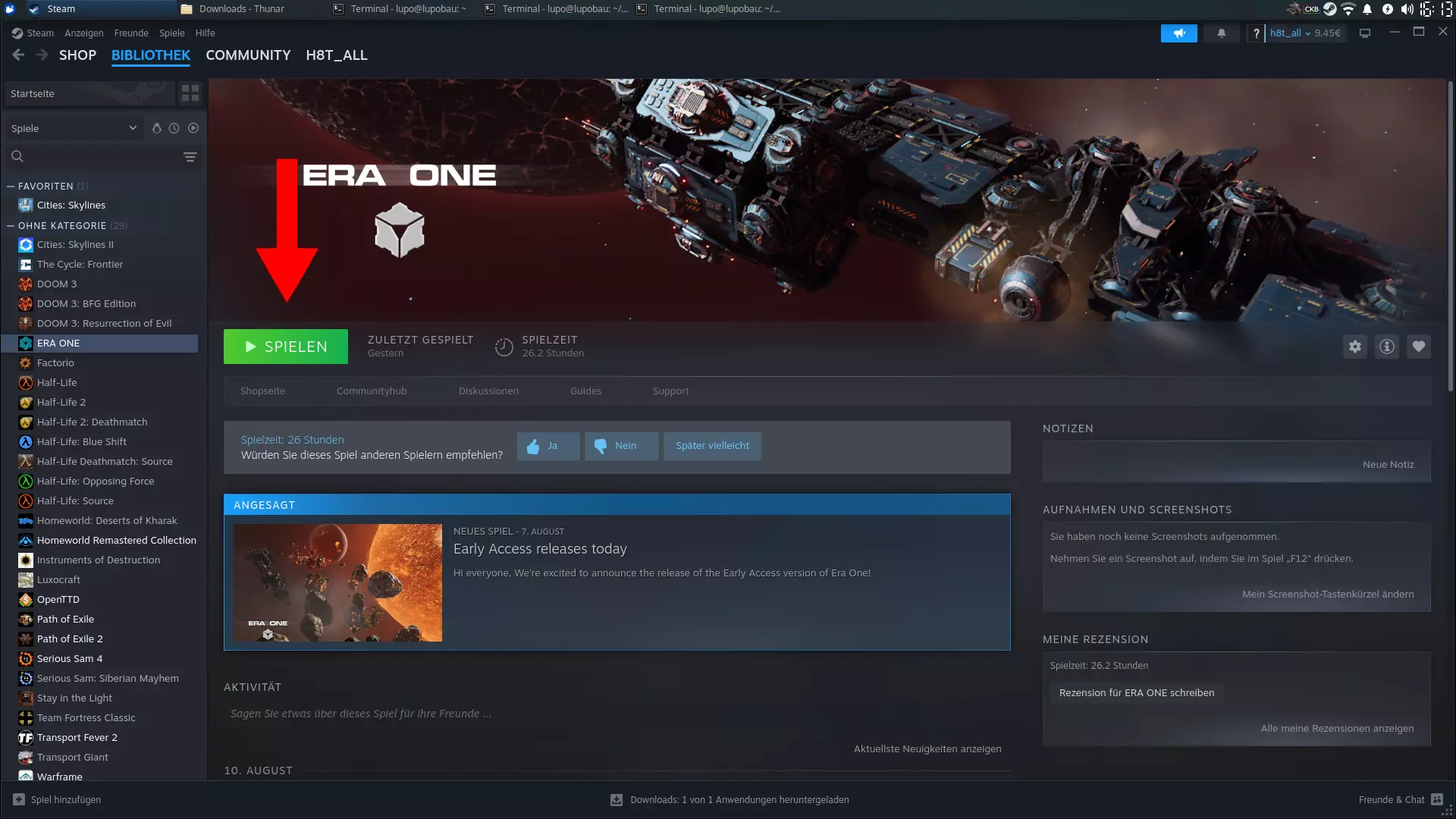Open Big Picture mode monitor icon

(1364, 33)
